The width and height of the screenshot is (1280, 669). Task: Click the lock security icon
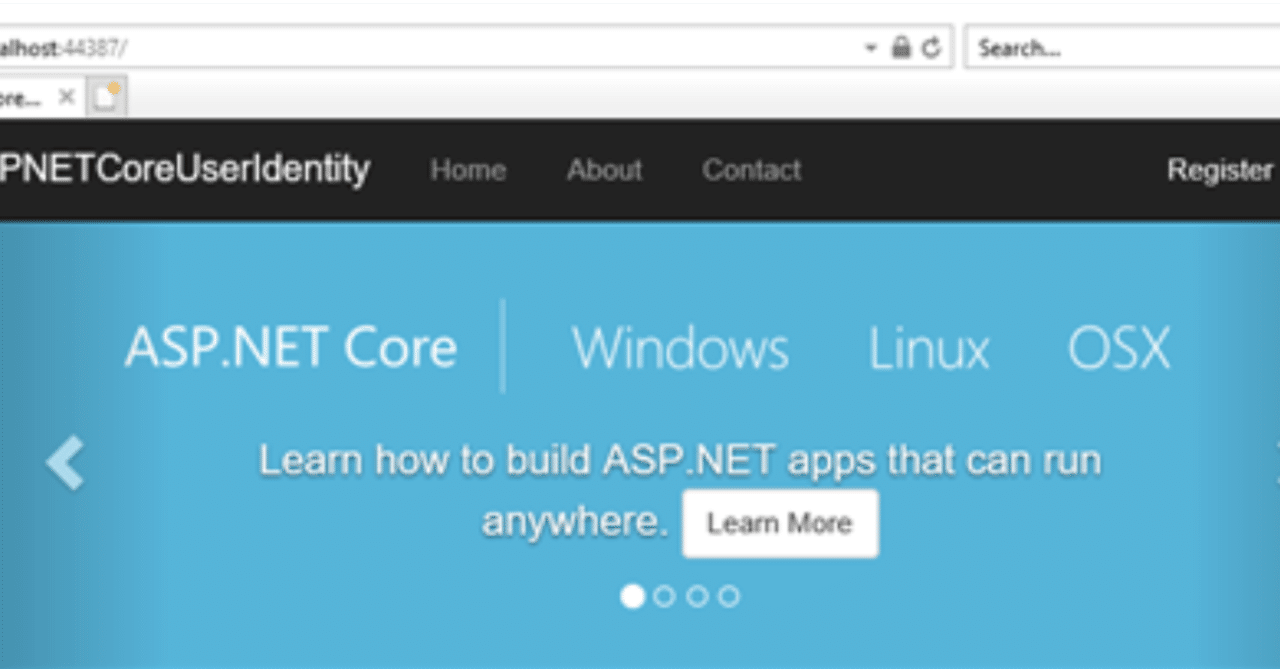(x=901, y=47)
